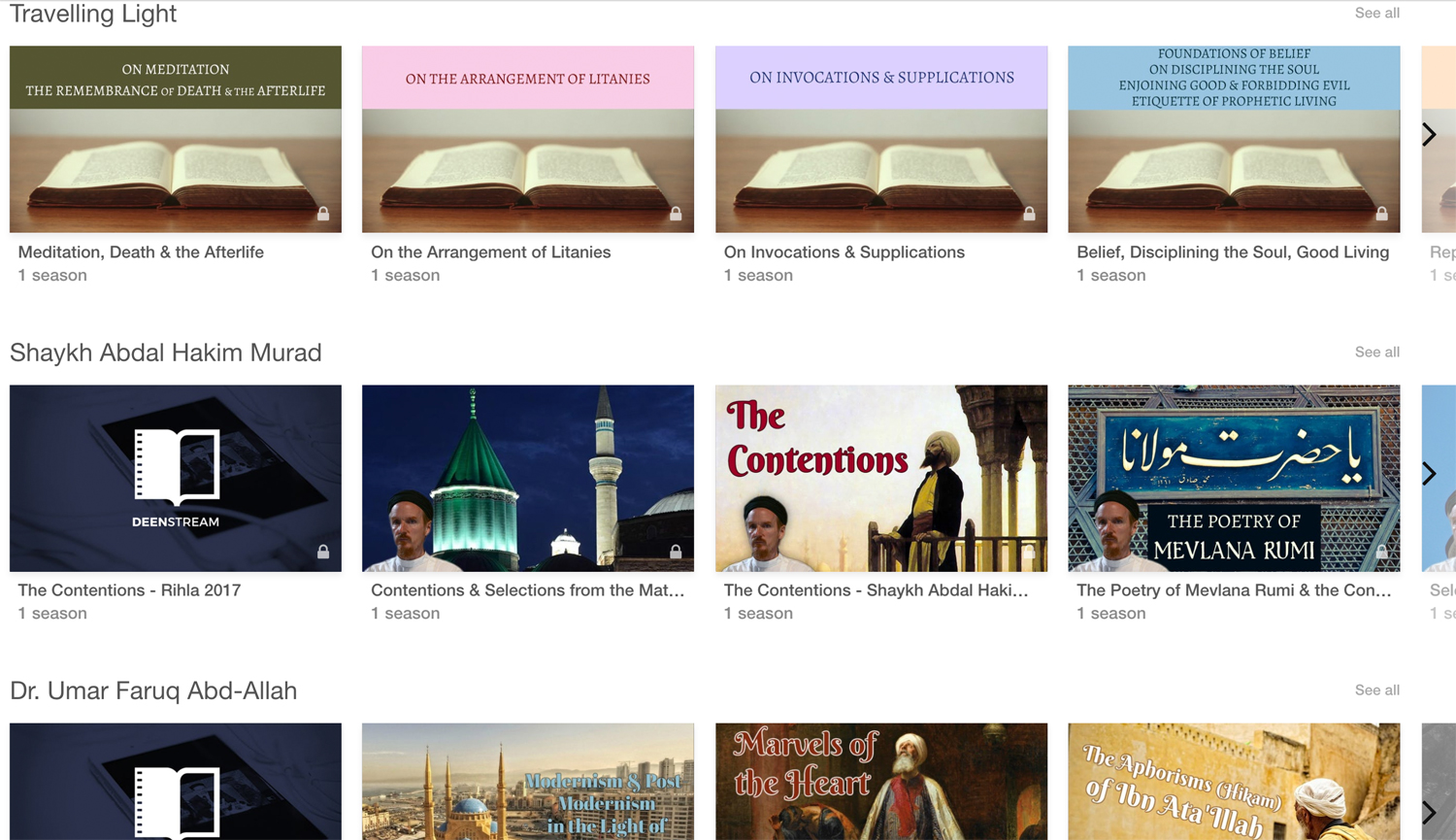The width and height of the screenshot is (1456, 840).
Task: Open the On the Arrangement of Litanies thumbnail
Action: pos(528,139)
